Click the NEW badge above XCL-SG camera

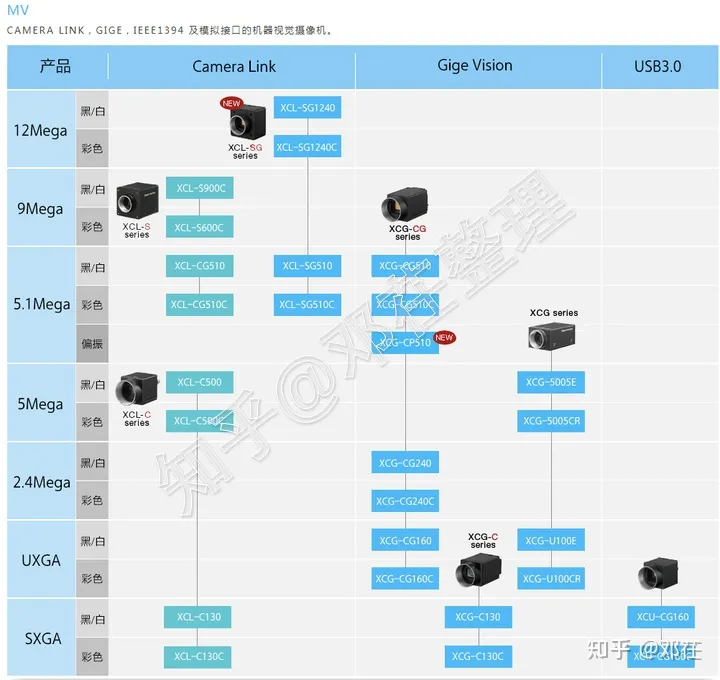tap(232, 103)
